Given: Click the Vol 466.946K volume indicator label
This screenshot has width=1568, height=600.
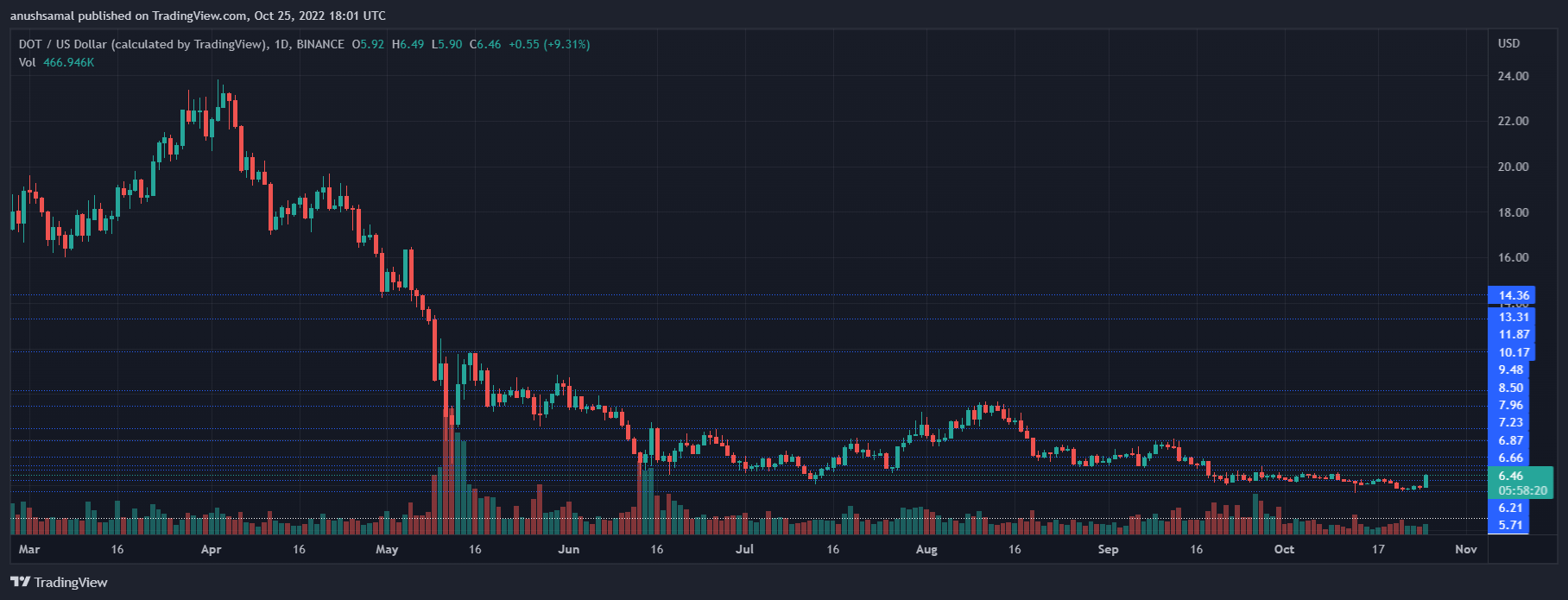Looking at the screenshot, I should [x=56, y=62].
